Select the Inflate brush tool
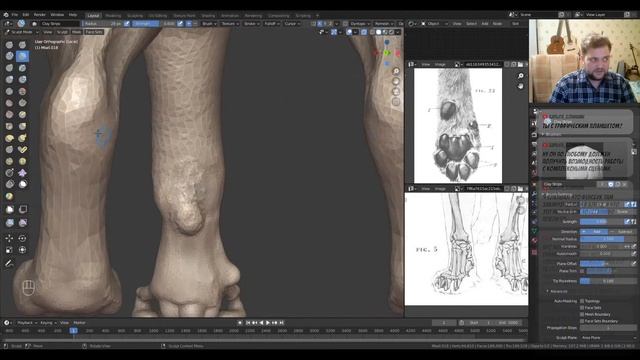Image resolution: width=640 pixels, height=360 pixels. click(9, 79)
